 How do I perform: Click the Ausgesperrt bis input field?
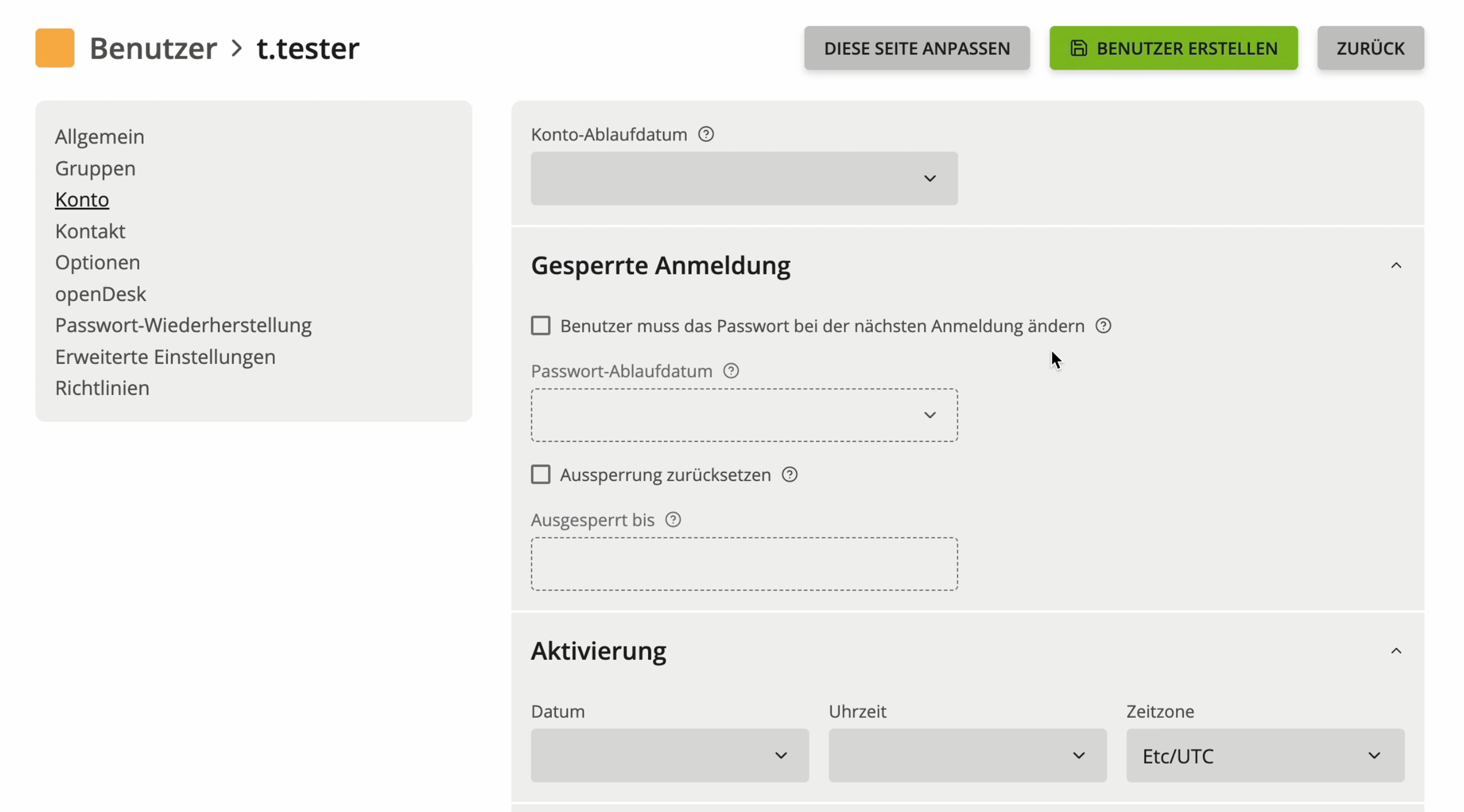744,564
